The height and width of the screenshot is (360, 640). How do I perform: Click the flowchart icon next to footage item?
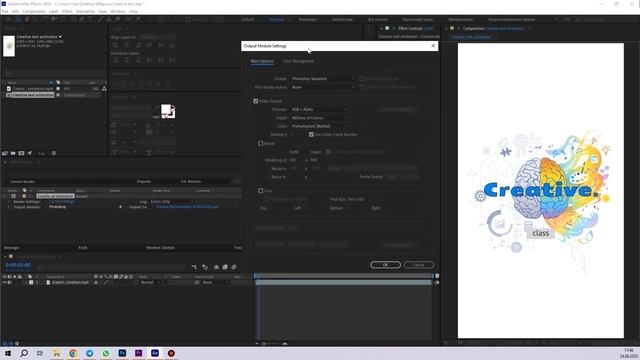coord(104,89)
